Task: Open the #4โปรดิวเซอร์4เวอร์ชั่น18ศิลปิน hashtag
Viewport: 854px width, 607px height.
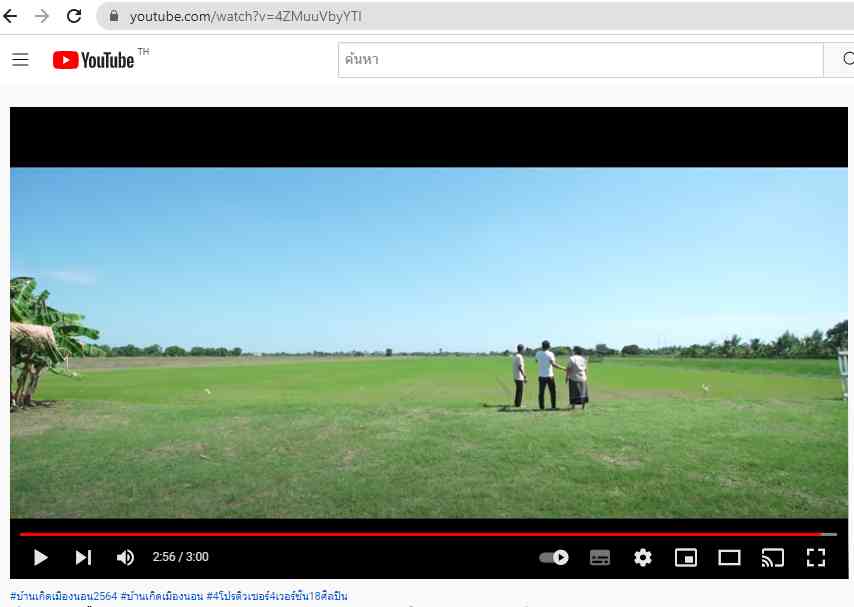Action: [x=277, y=596]
